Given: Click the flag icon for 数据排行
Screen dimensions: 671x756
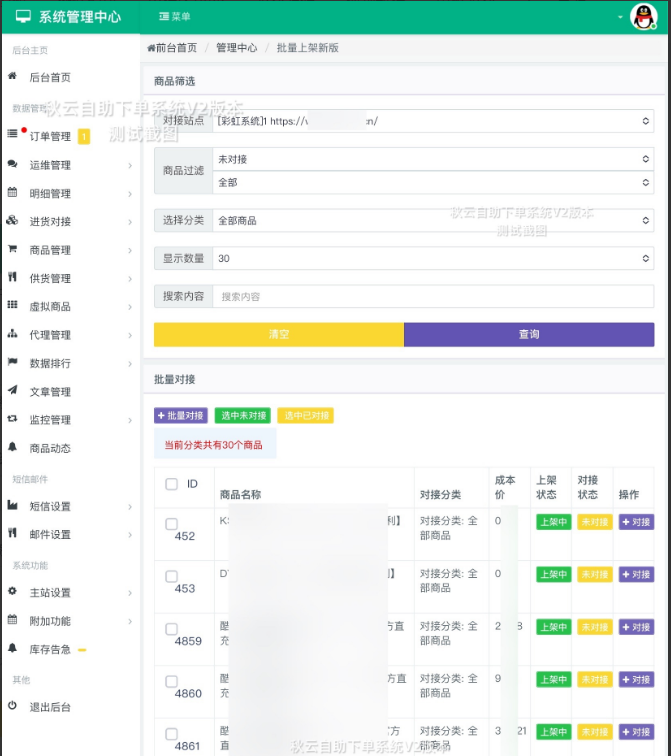Looking at the screenshot, I should coord(13,362).
